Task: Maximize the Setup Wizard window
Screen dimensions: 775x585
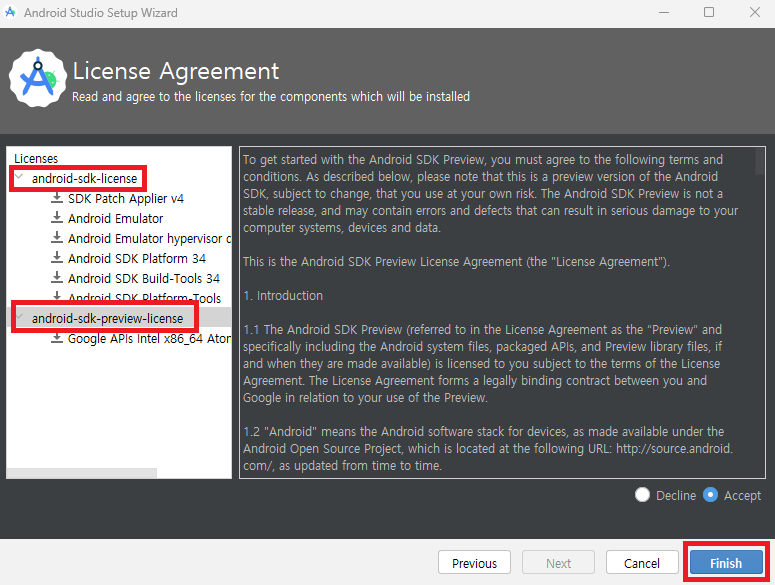Action: click(x=709, y=12)
